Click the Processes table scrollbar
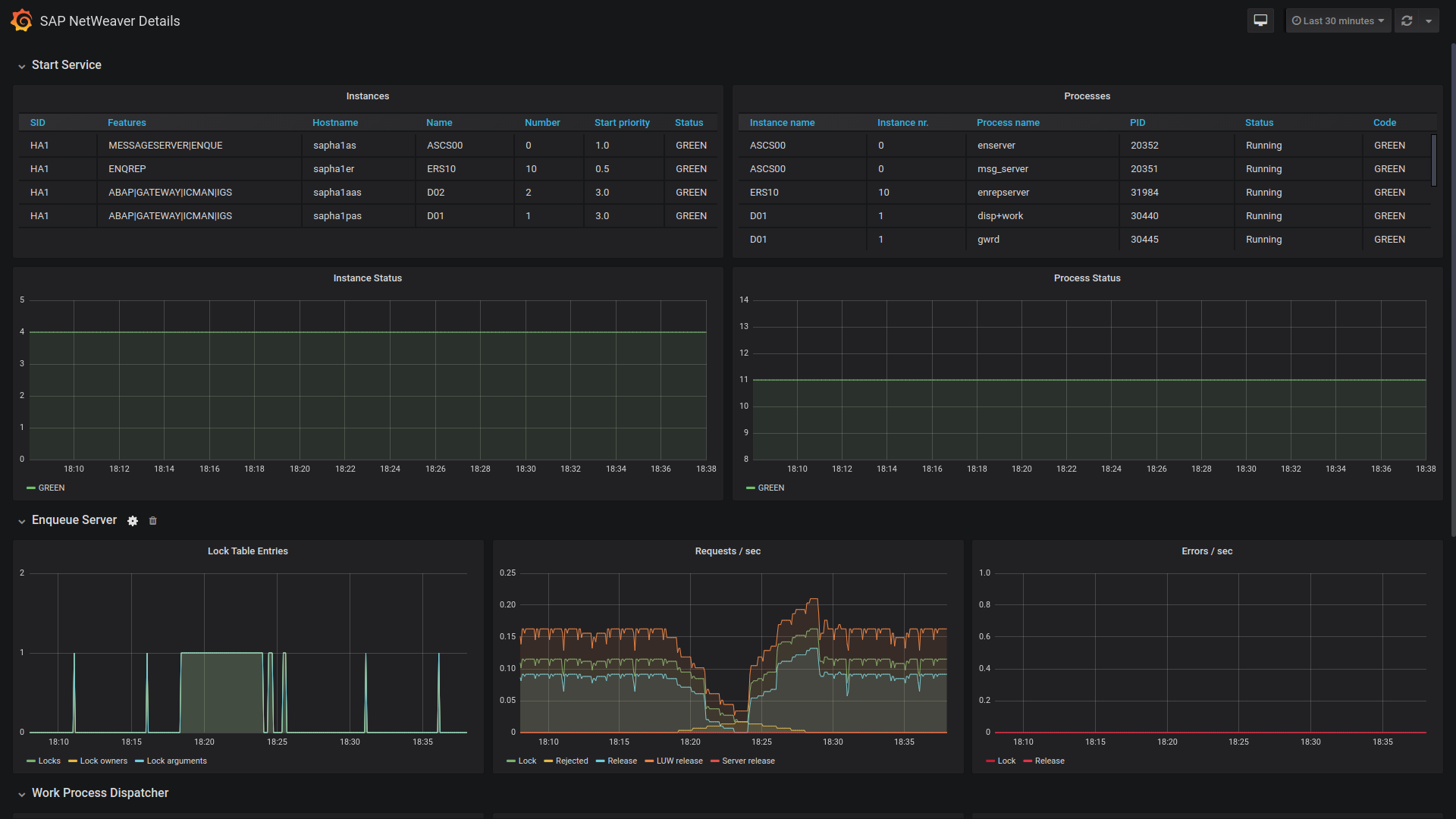The width and height of the screenshot is (1456, 819). click(x=1433, y=160)
